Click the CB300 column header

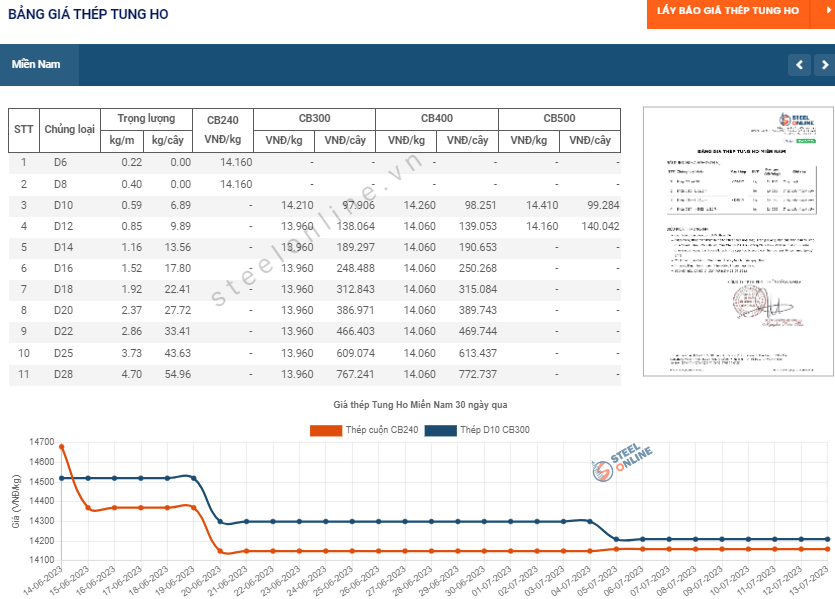[314, 118]
